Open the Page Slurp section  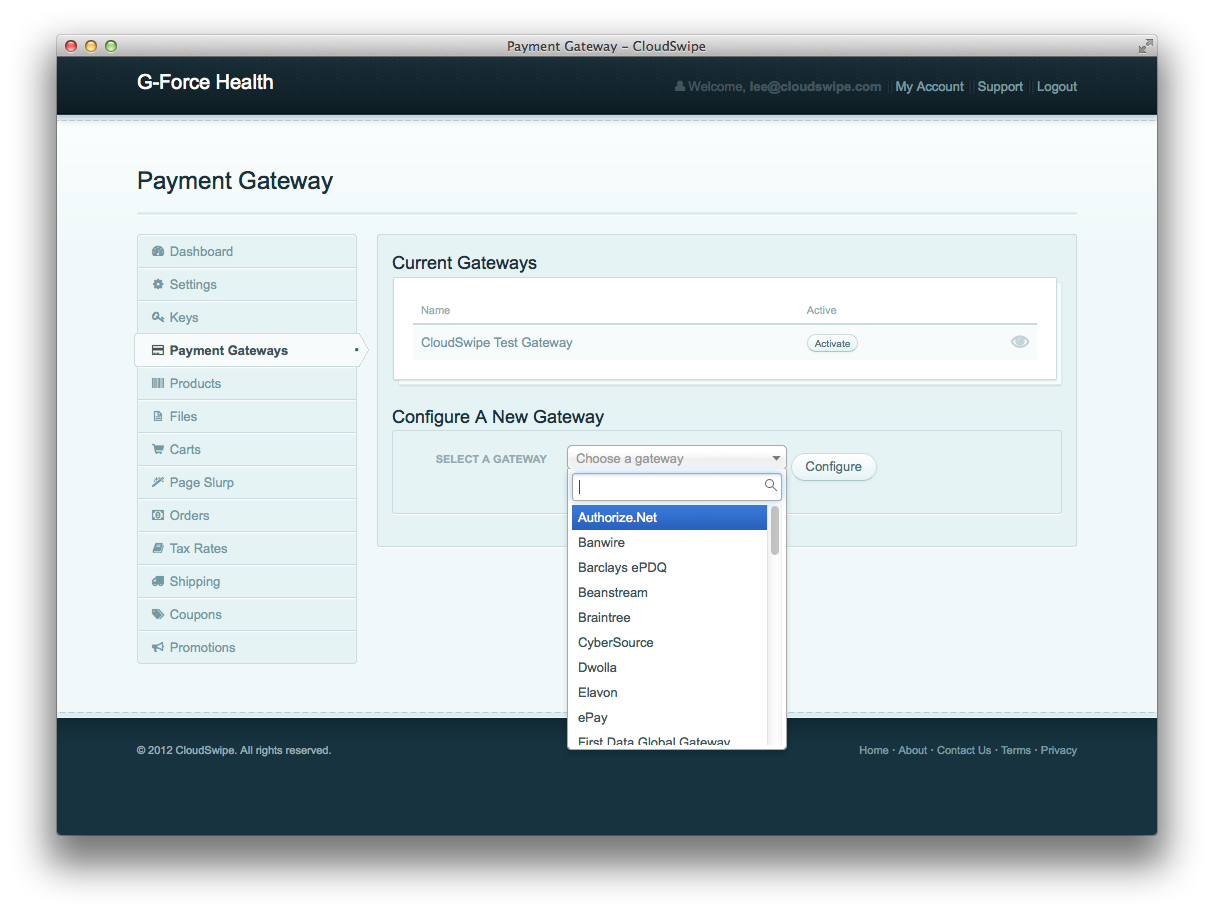click(x=247, y=482)
